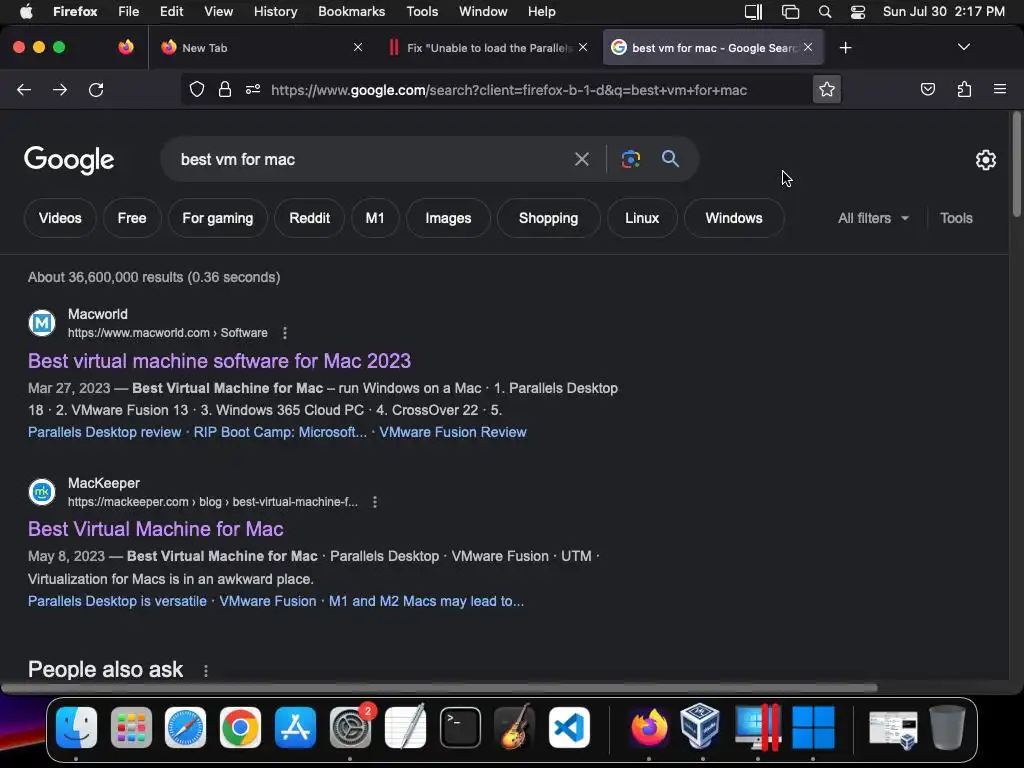This screenshot has width=1024, height=768.
Task: Open the Firefox extensions menu
Action: coord(964,89)
